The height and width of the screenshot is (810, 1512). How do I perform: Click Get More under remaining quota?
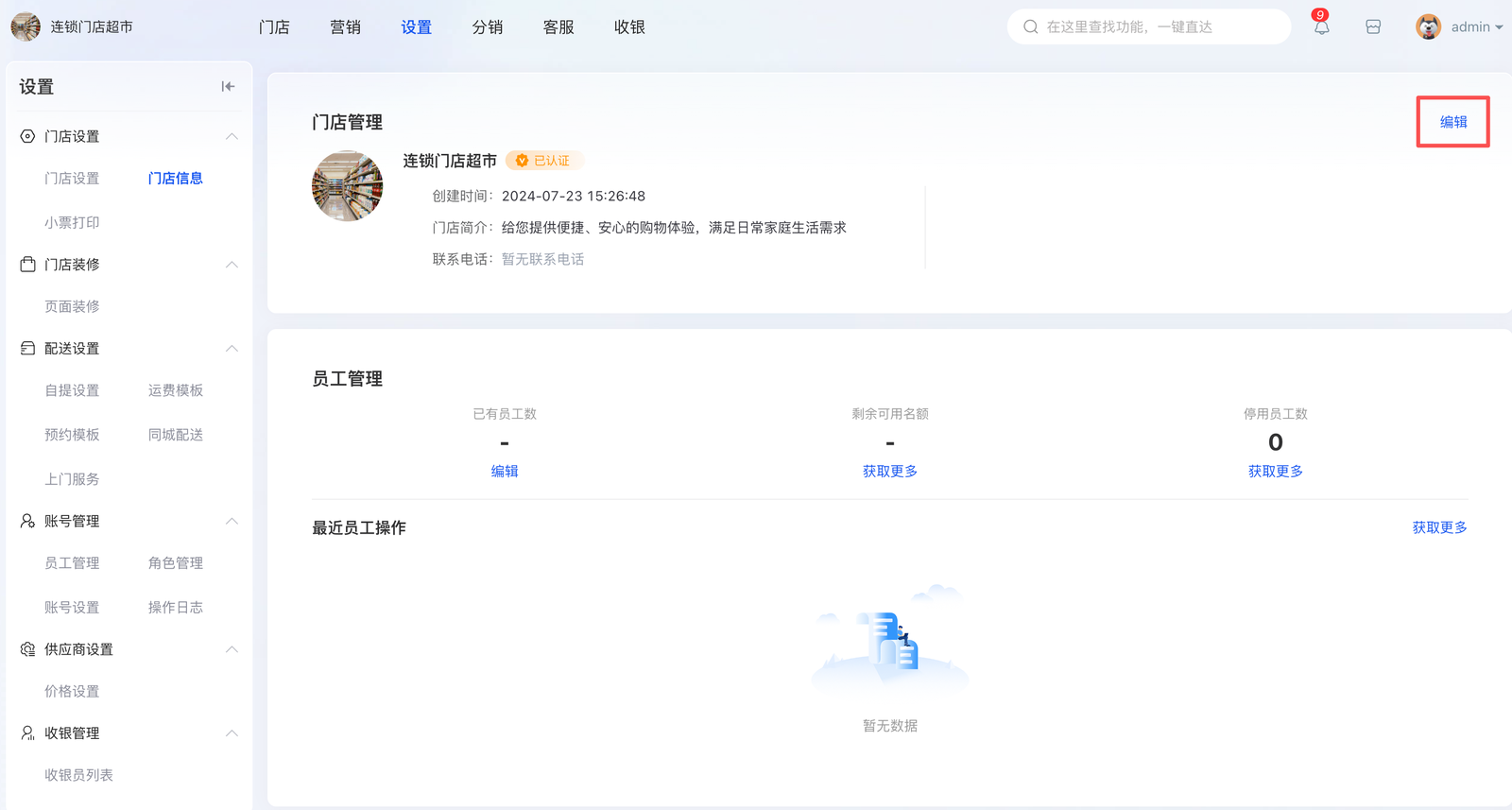click(889, 471)
